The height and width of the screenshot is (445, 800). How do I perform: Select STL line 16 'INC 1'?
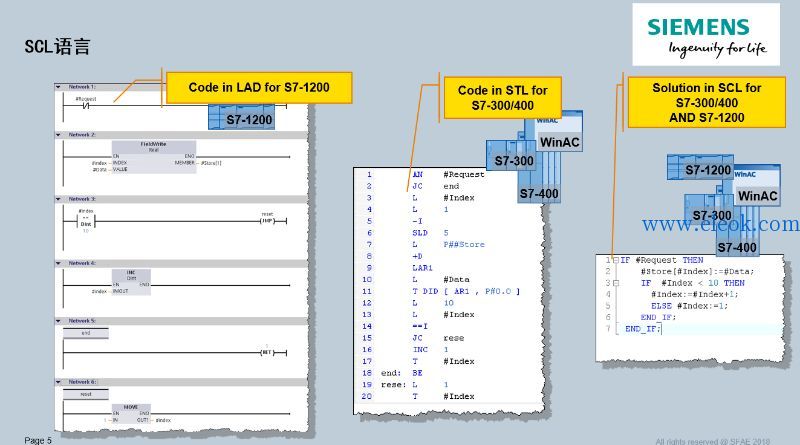[431, 350]
